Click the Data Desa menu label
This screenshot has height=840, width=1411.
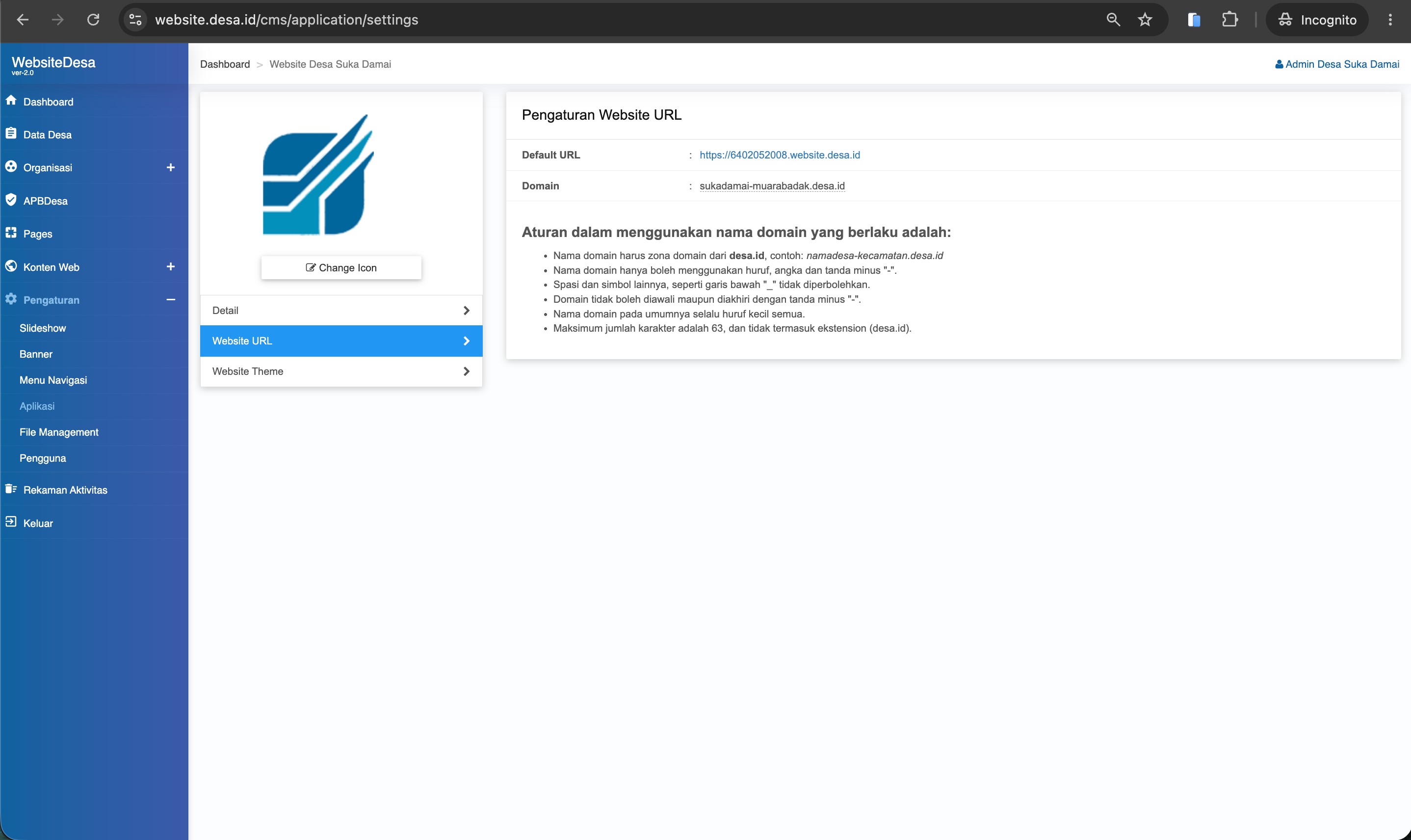pyautogui.click(x=48, y=135)
